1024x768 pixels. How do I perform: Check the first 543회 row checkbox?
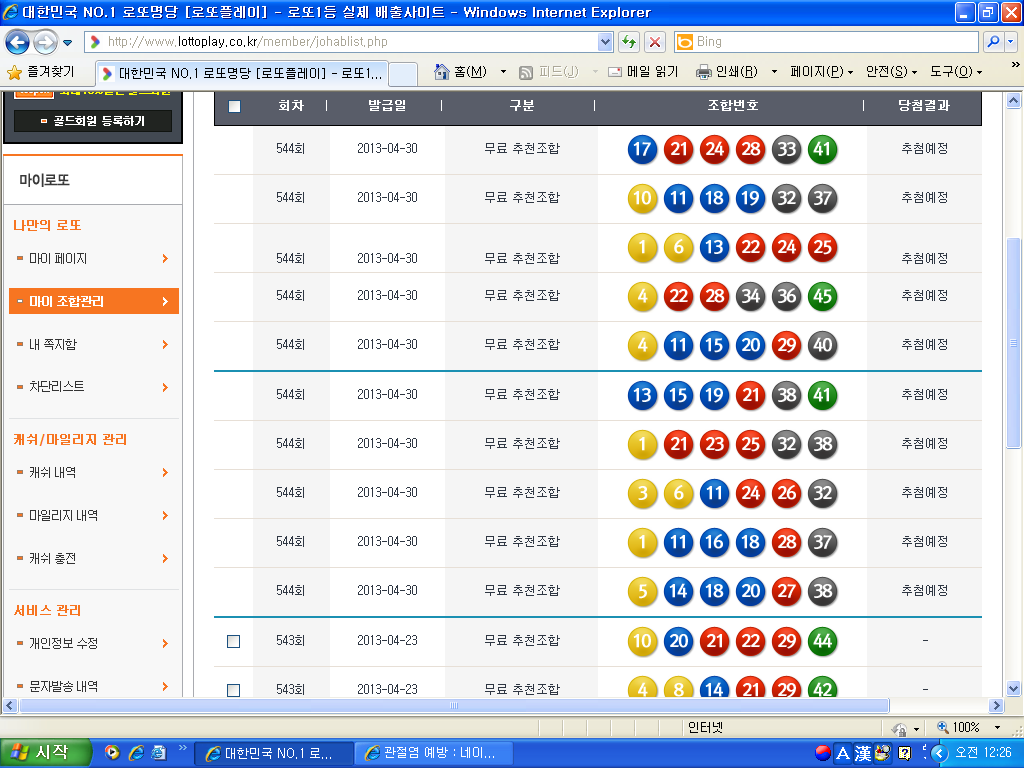pyautogui.click(x=234, y=641)
